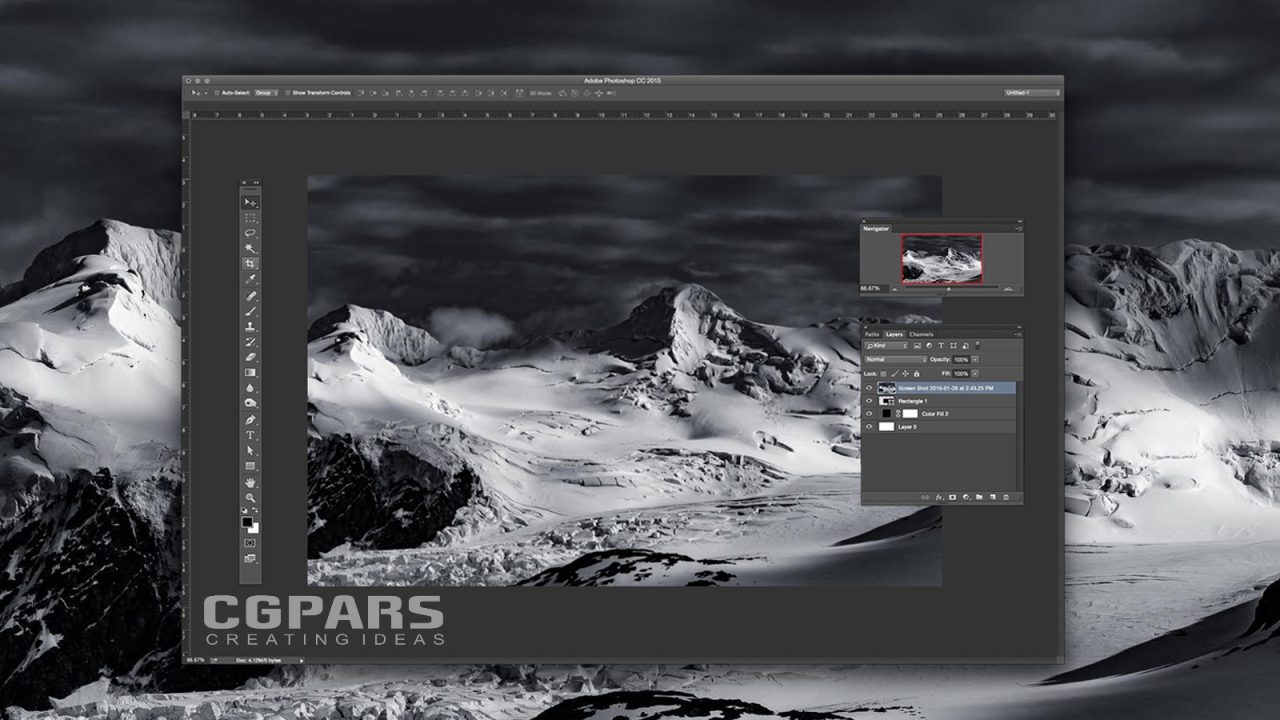1280x720 pixels.
Task: Click the Add layer style (fx) icon
Action: tap(939, 497)
